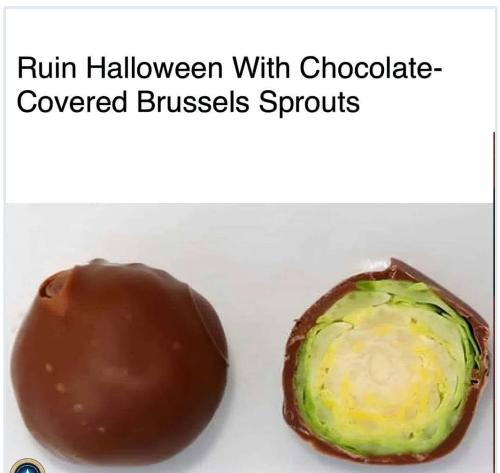This screenshot has width=500, height=473.
Task: Open the whole chocolate-coated ball photo
Action: tap(119, 362)
